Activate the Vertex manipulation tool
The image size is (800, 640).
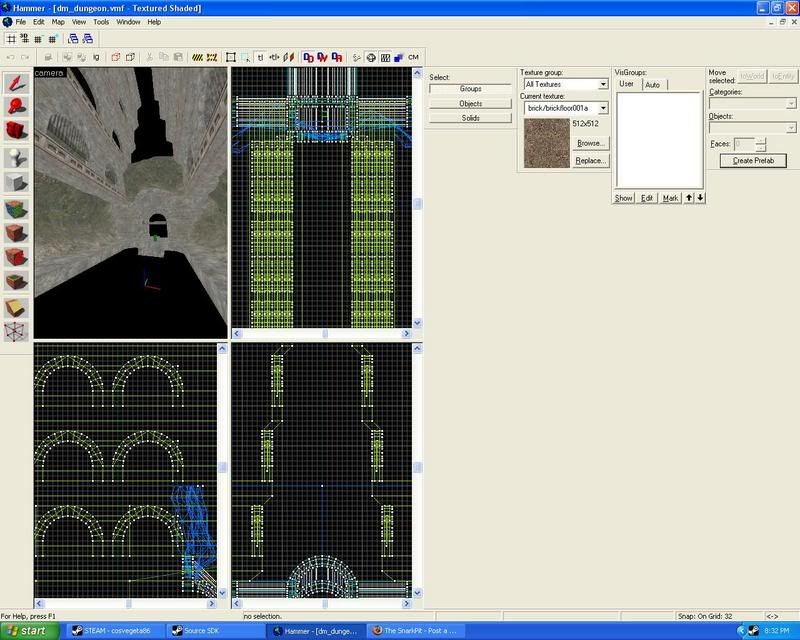(x=16, y=332)
